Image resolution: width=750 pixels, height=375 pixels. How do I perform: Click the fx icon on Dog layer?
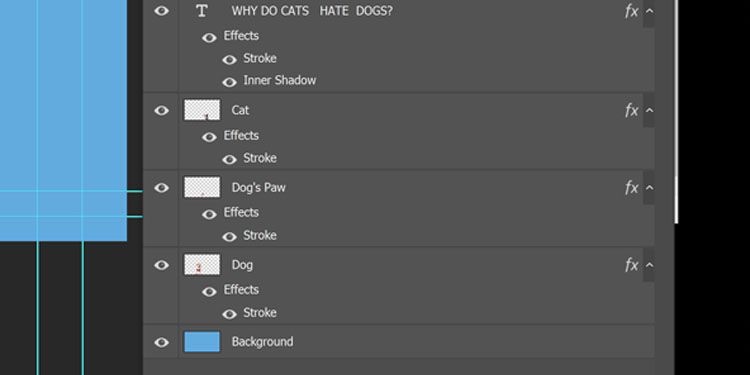631,265
